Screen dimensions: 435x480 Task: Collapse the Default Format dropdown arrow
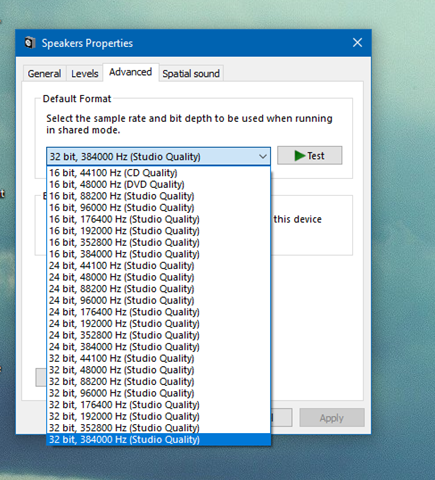pos(263,156)
